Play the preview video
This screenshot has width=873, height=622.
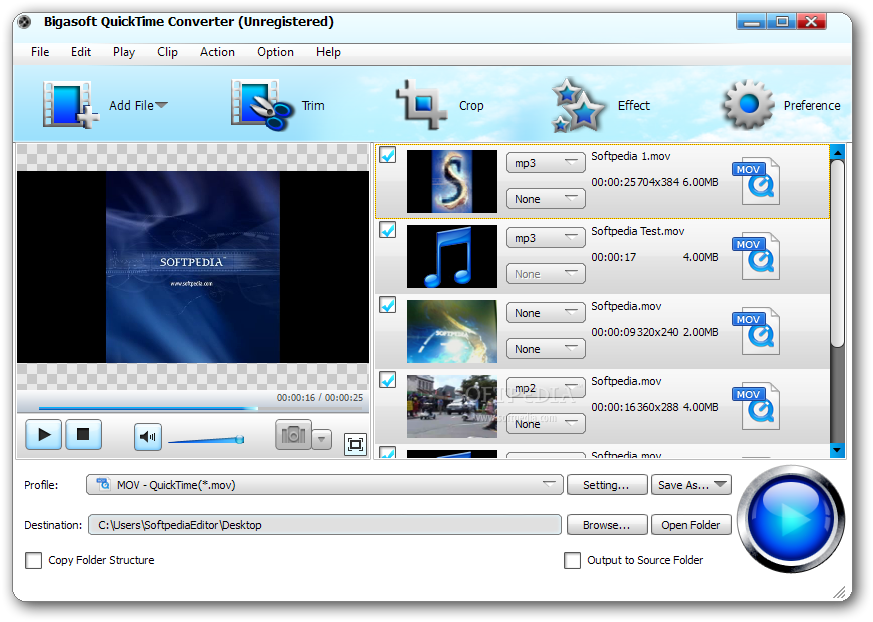point(43,434)
